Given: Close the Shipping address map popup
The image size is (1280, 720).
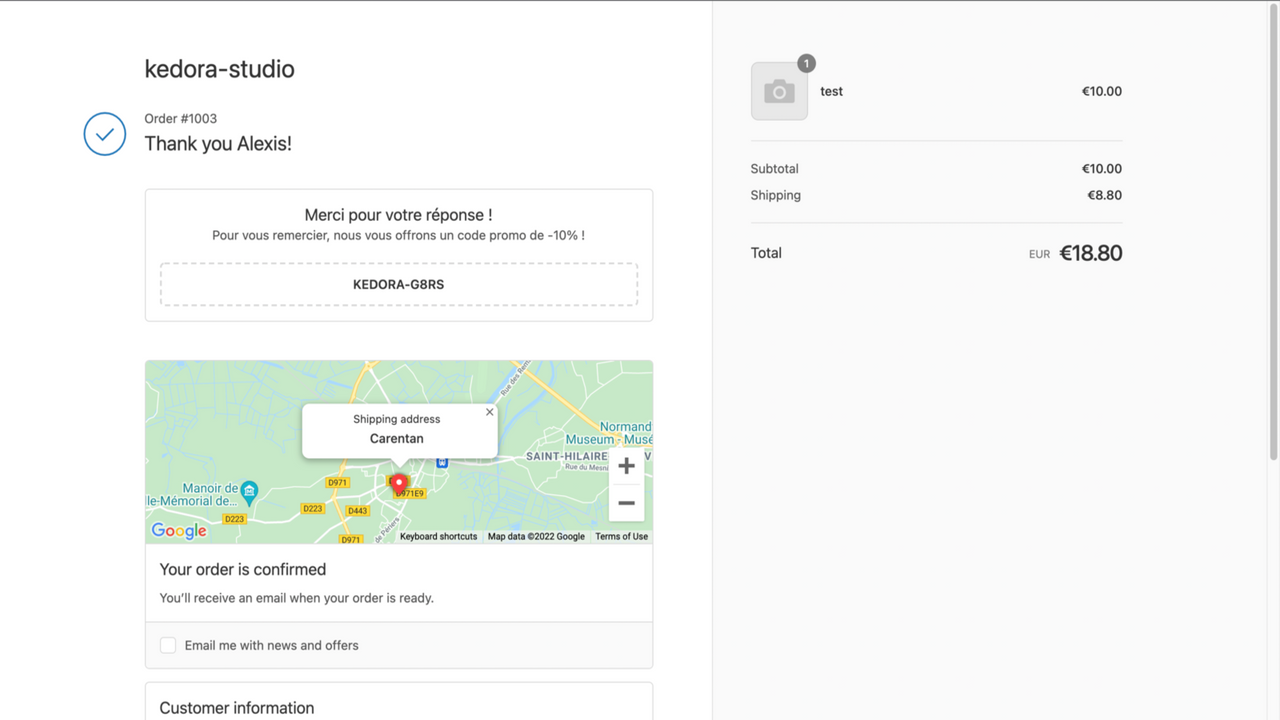Looking at the screenshot, I should tap(489, 412).
